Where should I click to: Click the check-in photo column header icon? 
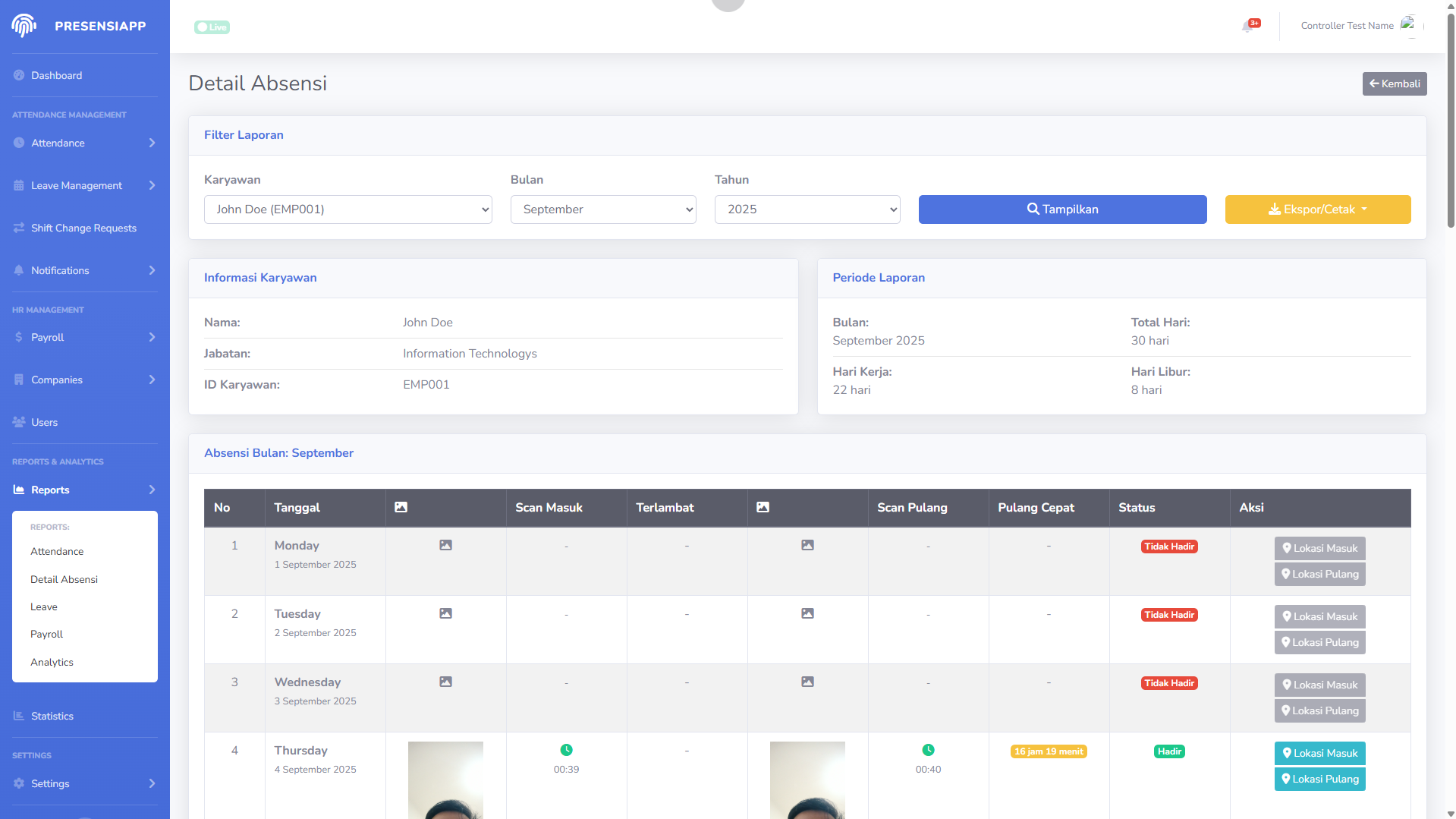pyautogui.click(x=401, y=507)
